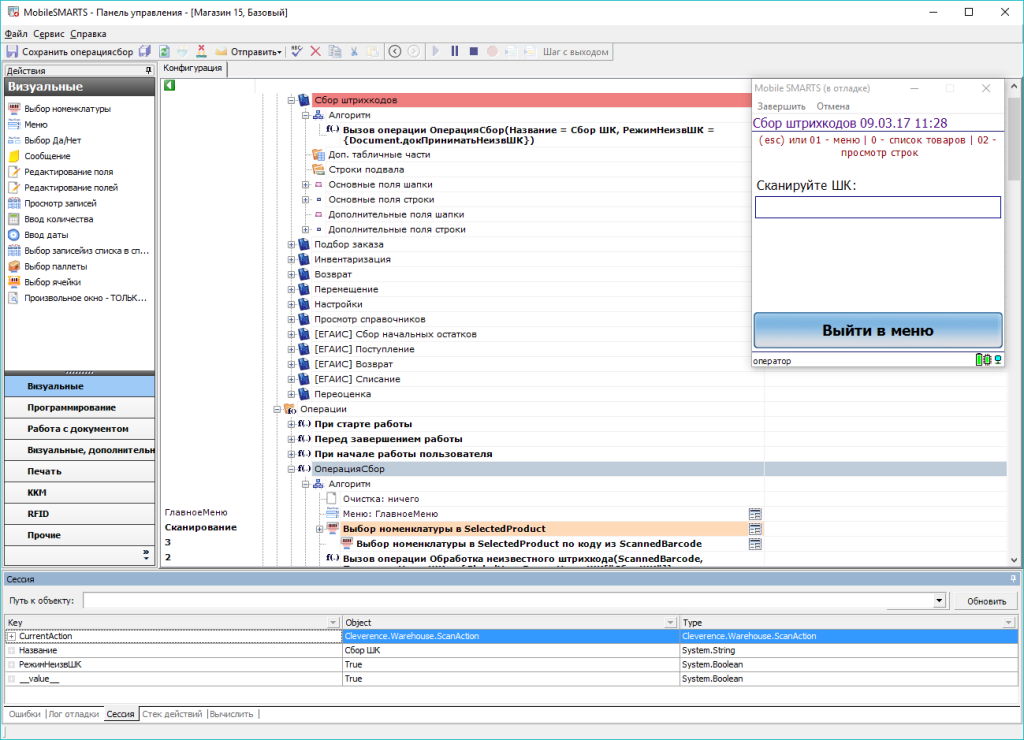Click the copy icon in the toolbar
1024x740 pixels.
click(335, 52)
